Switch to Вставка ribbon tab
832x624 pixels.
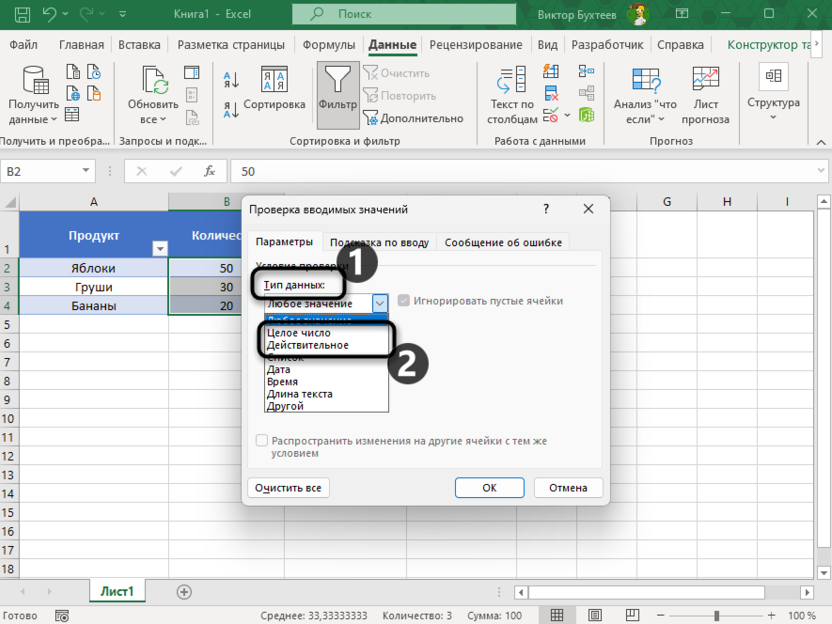coord(139,45)
